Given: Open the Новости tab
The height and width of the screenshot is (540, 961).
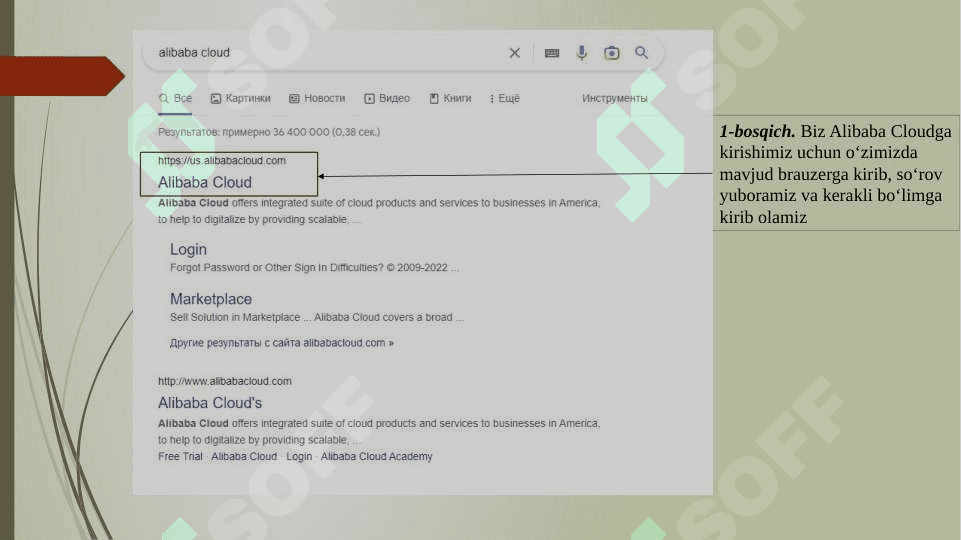Looking at the screenshot, I should click(316, 99).
